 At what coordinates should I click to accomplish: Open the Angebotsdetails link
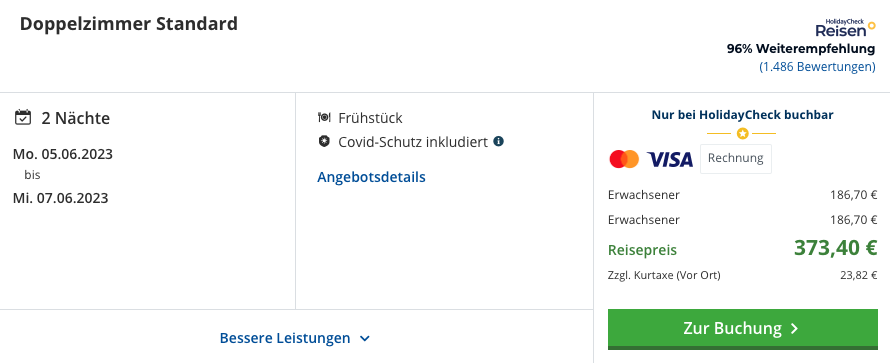point(371,177)
